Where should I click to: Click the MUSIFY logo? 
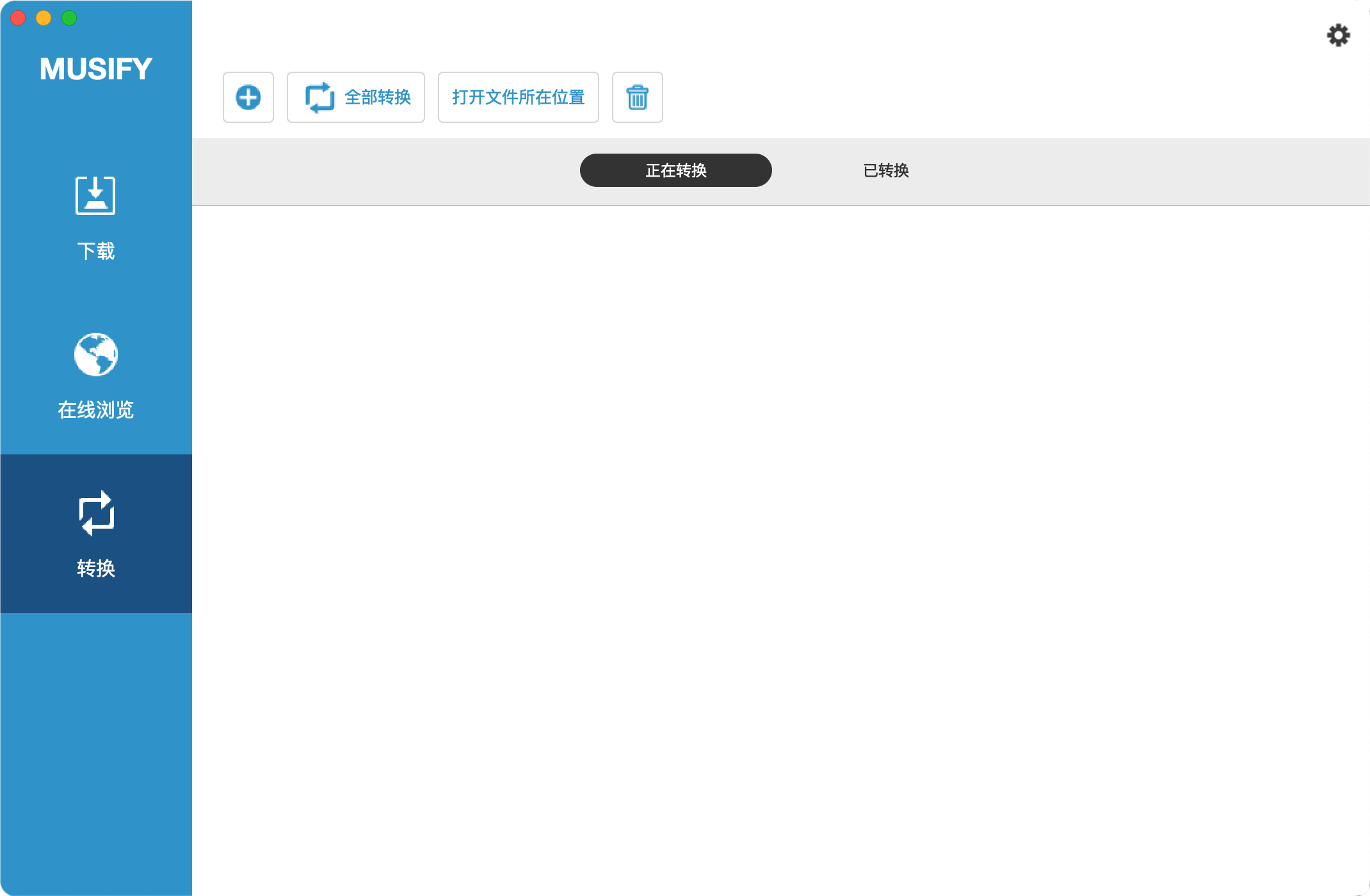(x=96, y=69)
